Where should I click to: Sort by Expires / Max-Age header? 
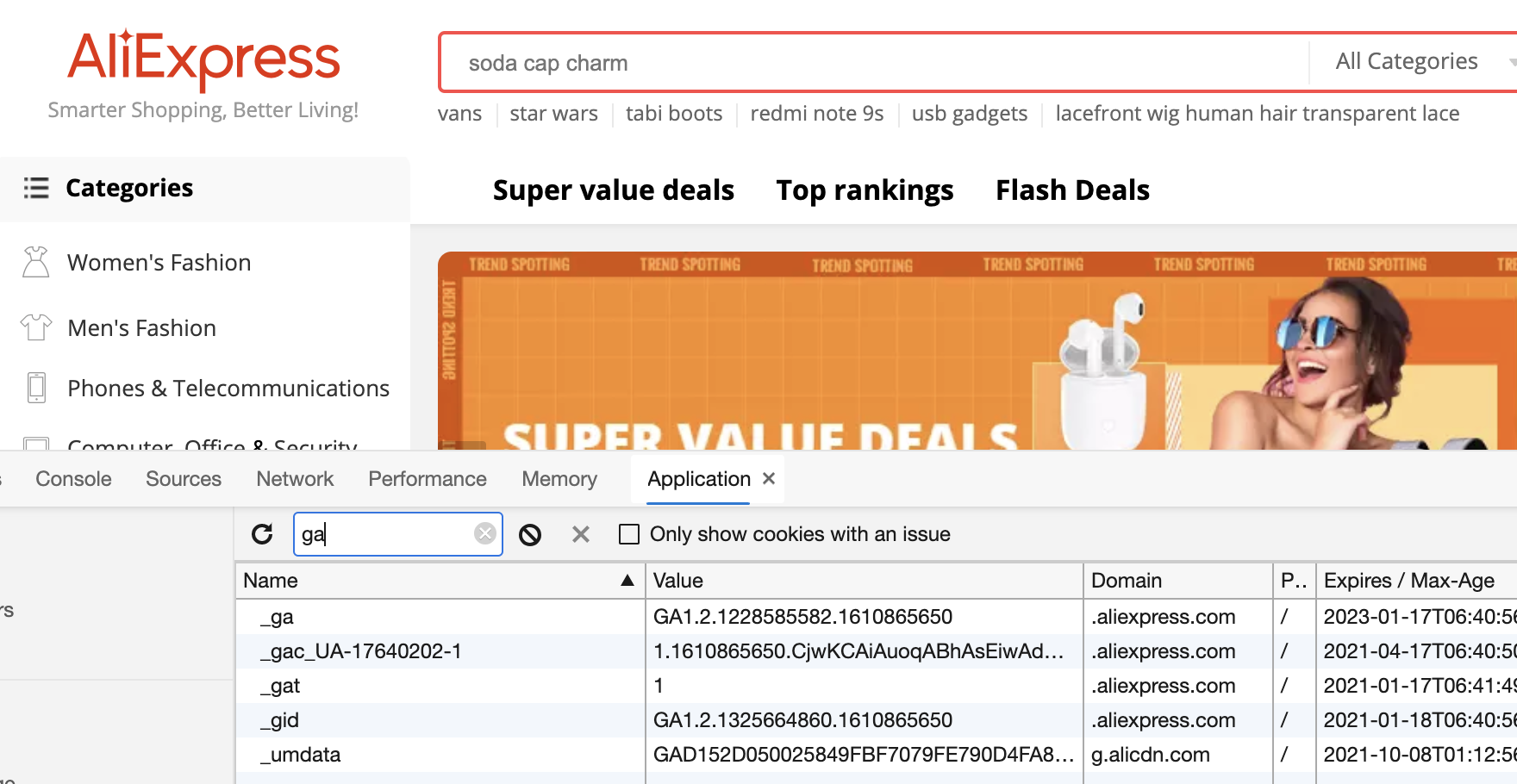[1417, 581]
